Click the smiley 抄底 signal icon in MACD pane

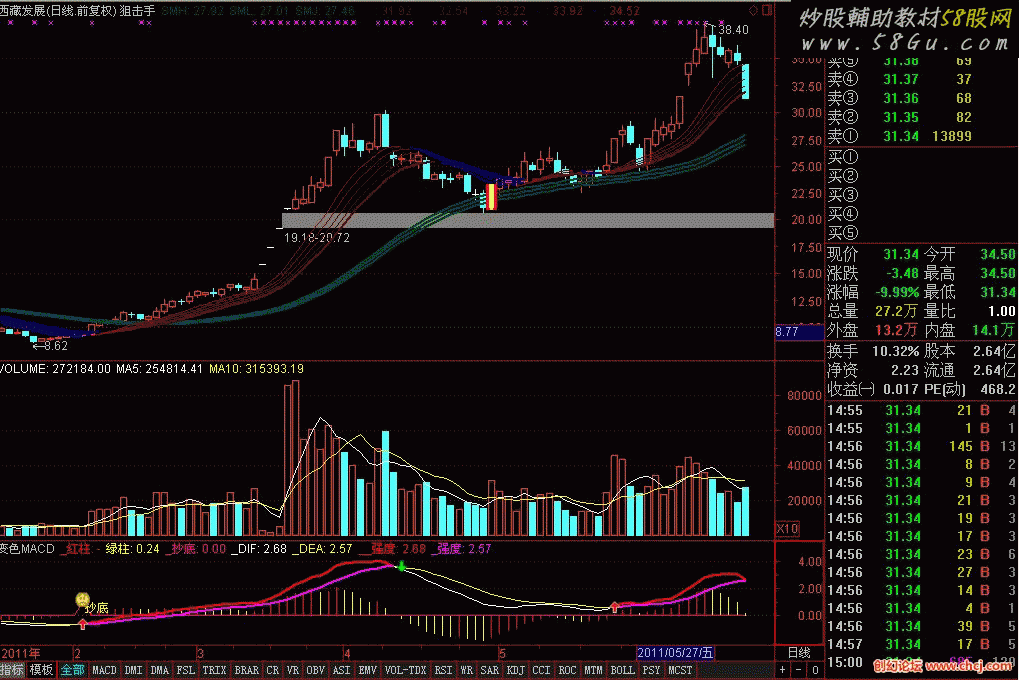82,599
